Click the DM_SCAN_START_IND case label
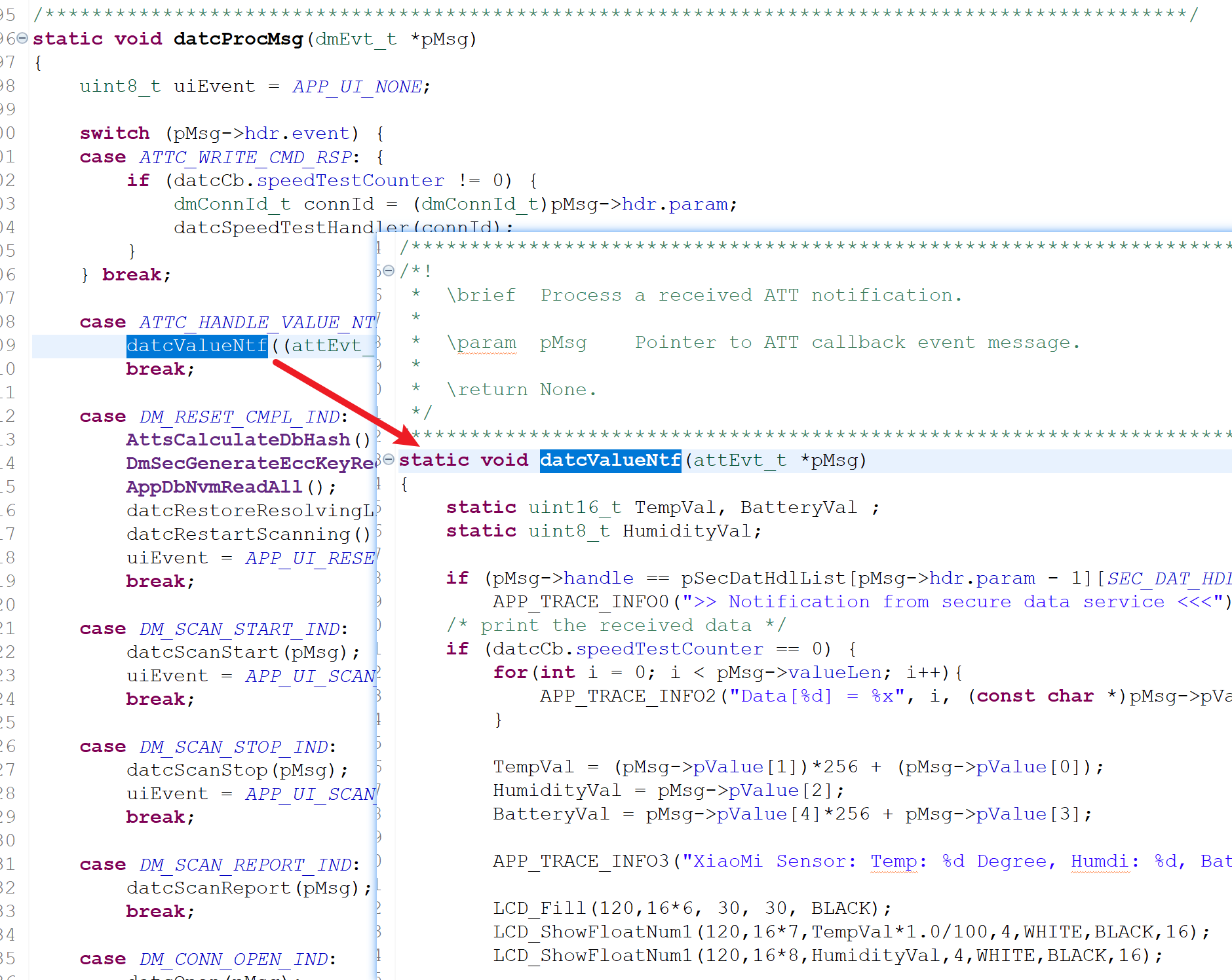 coord(239,629)
